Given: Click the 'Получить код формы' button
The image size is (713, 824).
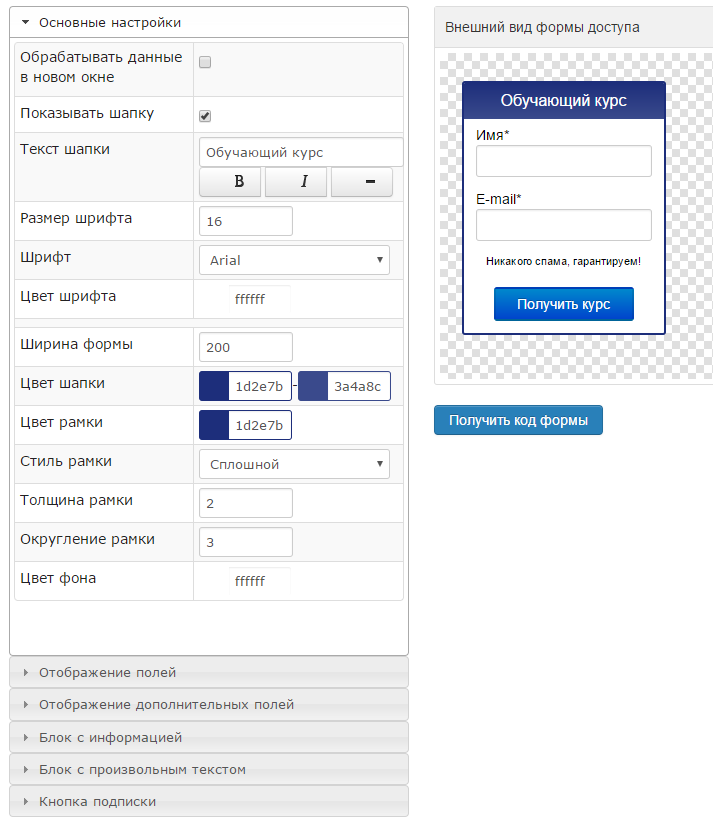Looking at the screenshot, I should click(x=518, y=420).
